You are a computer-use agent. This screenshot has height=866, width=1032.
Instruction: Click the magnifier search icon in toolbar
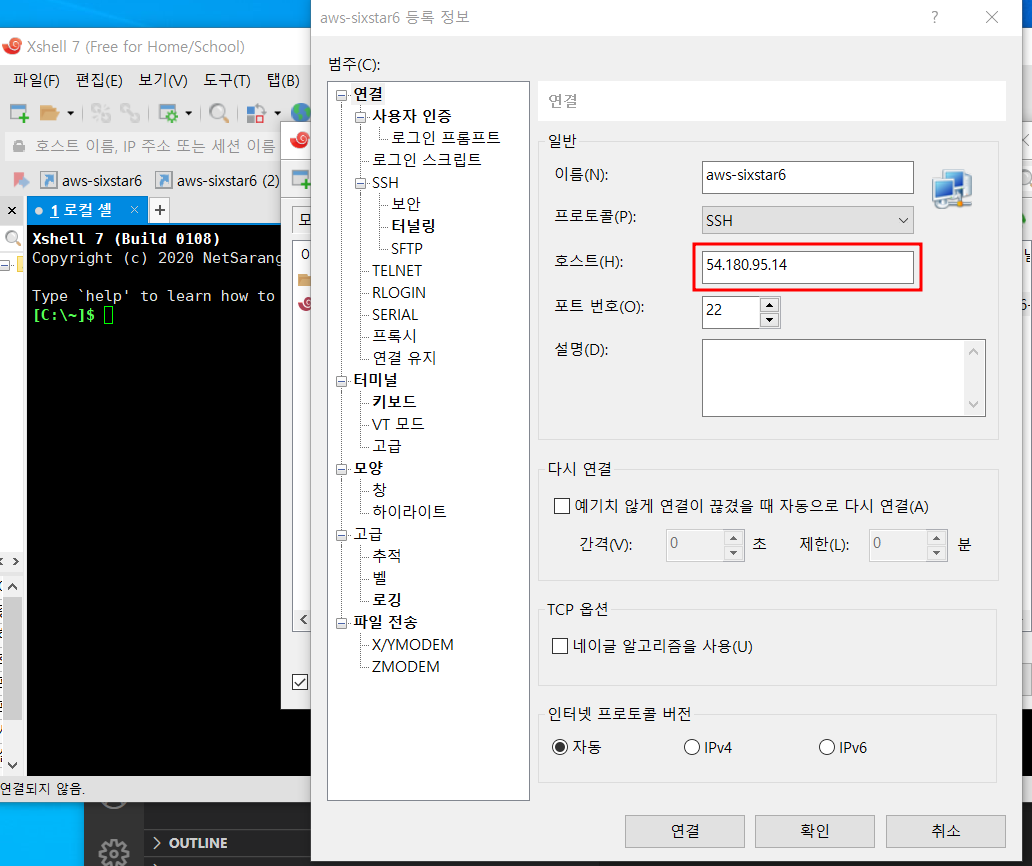point(218,113)
